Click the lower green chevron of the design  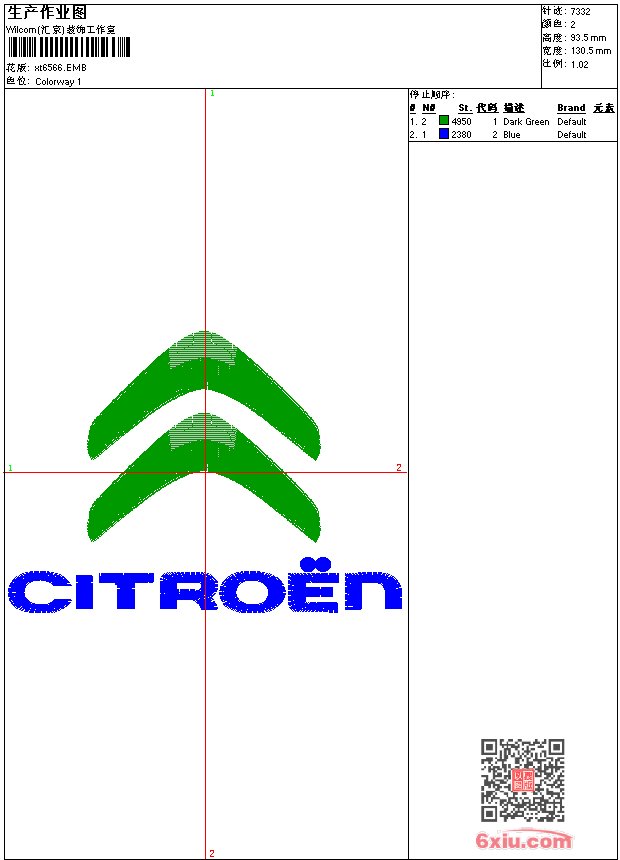click(x=204, y=476)
